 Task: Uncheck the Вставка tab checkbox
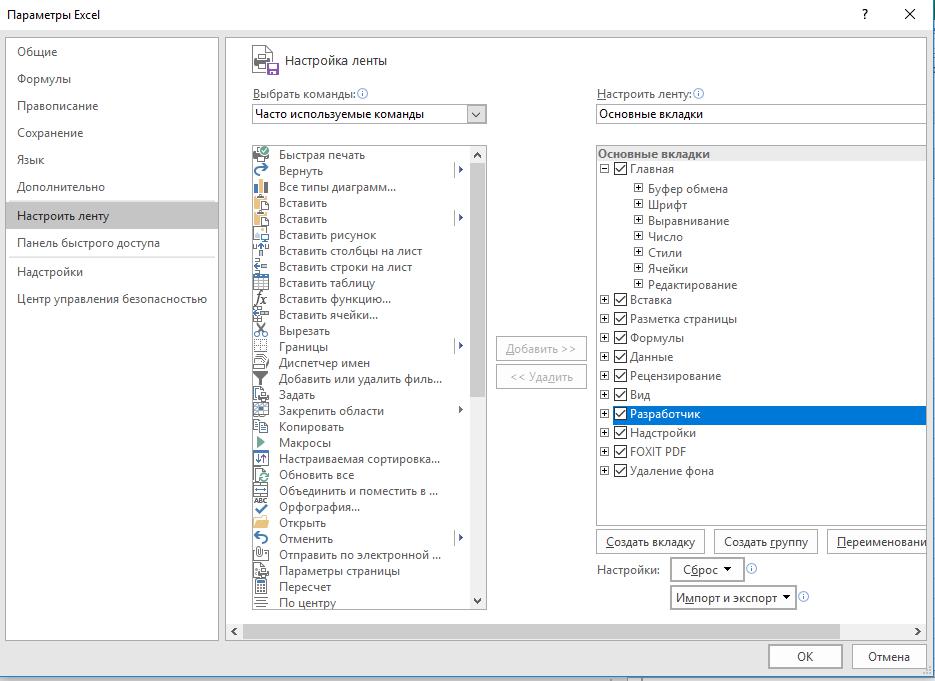(620, 300)
